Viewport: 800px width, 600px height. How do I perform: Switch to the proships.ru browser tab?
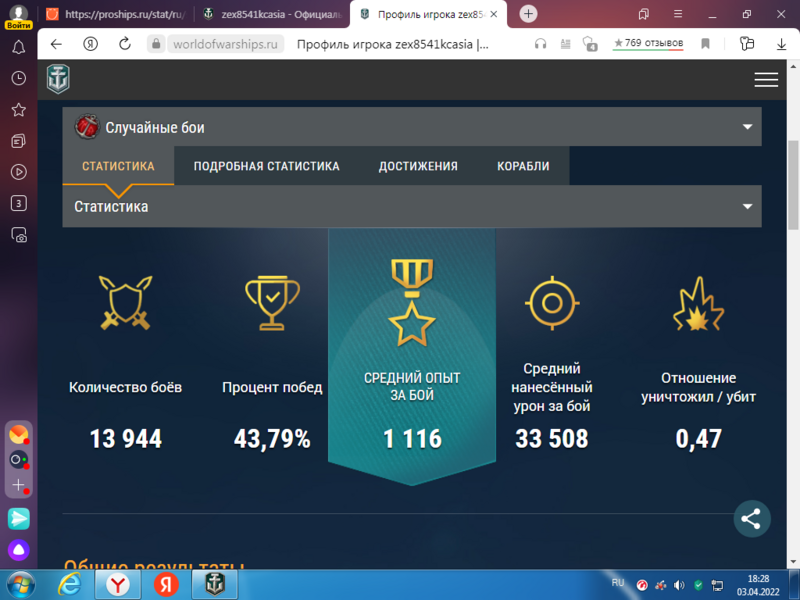[x=116, y=14]
